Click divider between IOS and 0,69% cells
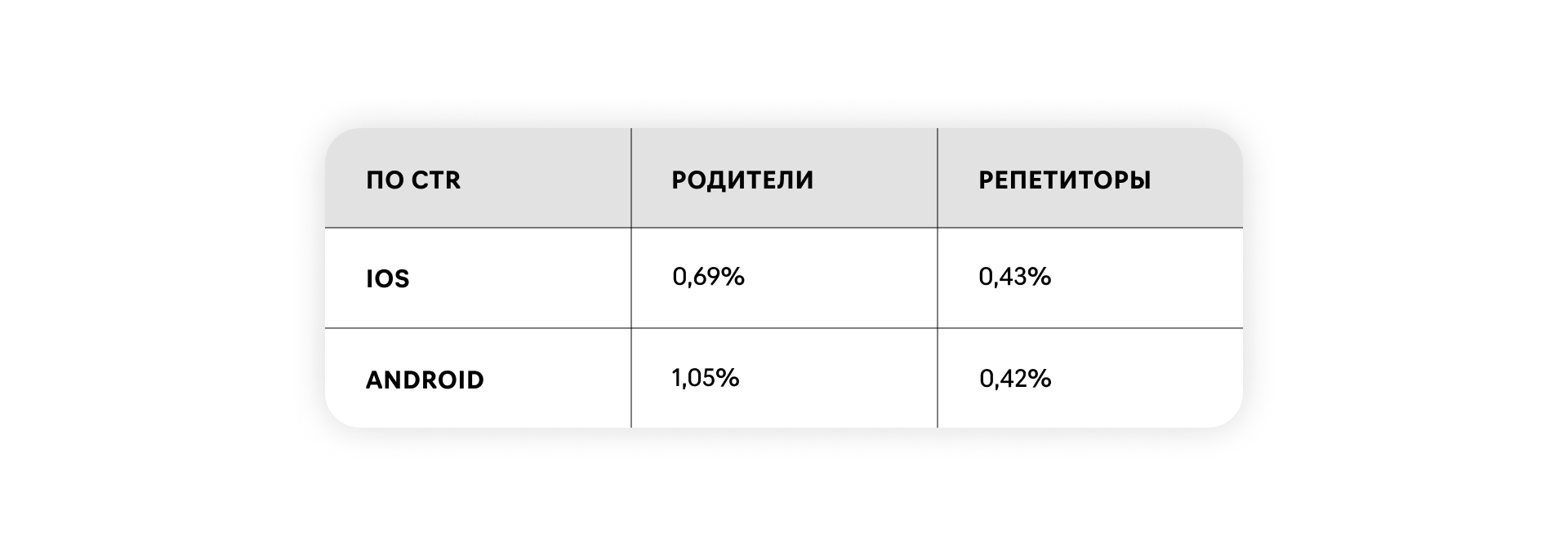 pyautogui.click(x=631, y=277)
